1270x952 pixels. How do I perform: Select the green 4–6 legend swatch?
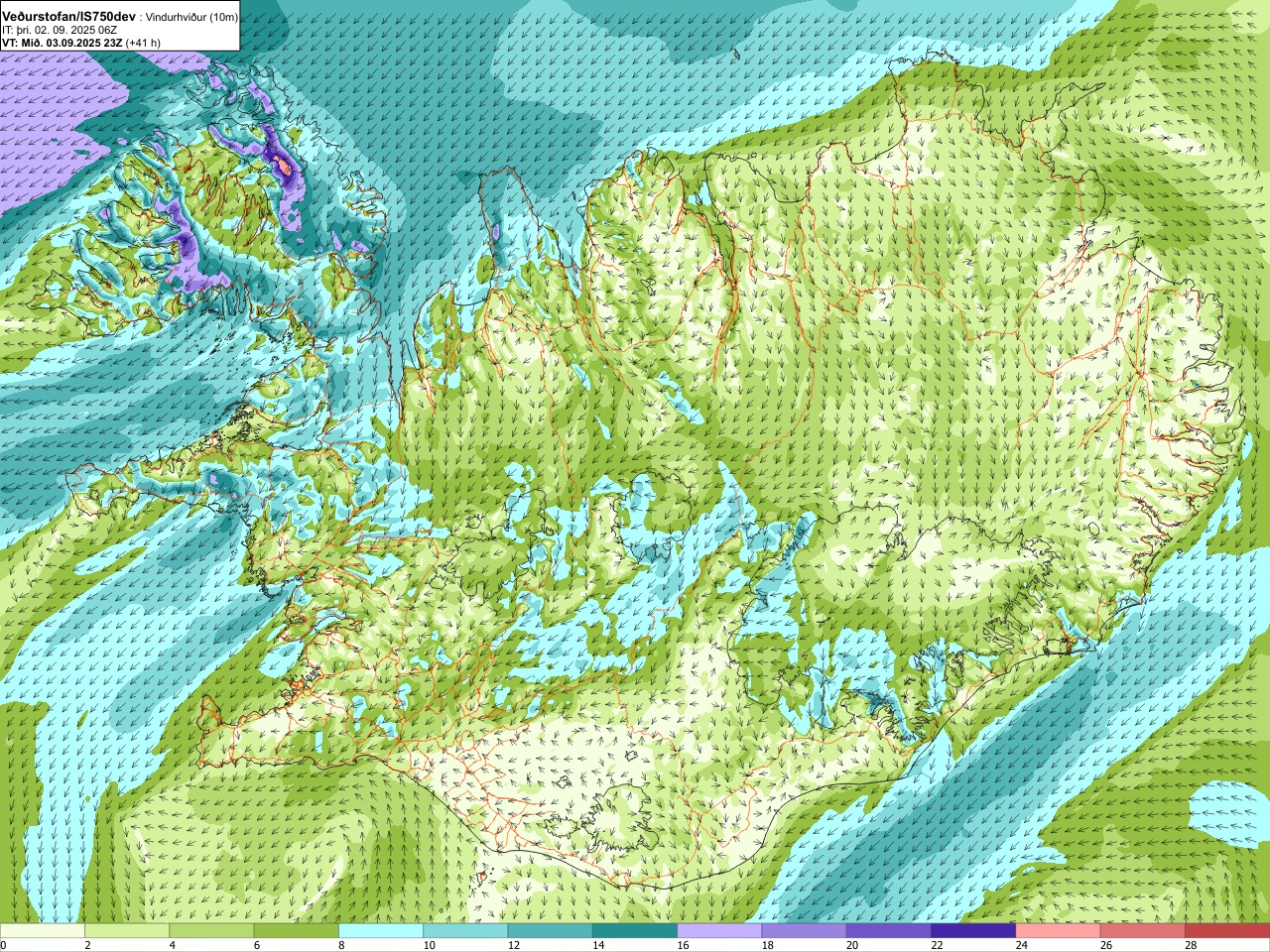[x=211, y=931]
